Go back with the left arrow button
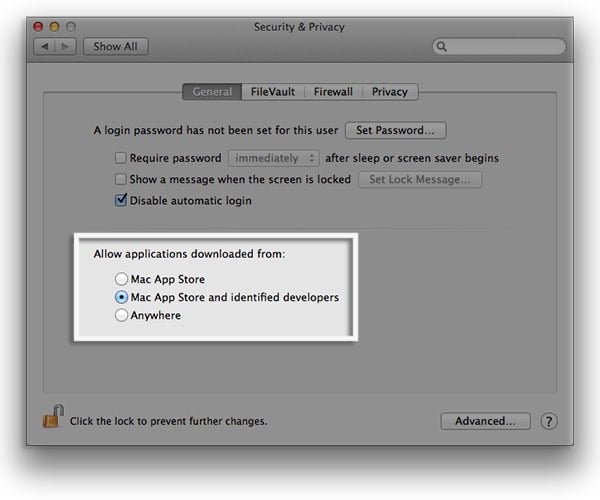The width and height of the screenshot is (600, 500). (x=44, y=47)
